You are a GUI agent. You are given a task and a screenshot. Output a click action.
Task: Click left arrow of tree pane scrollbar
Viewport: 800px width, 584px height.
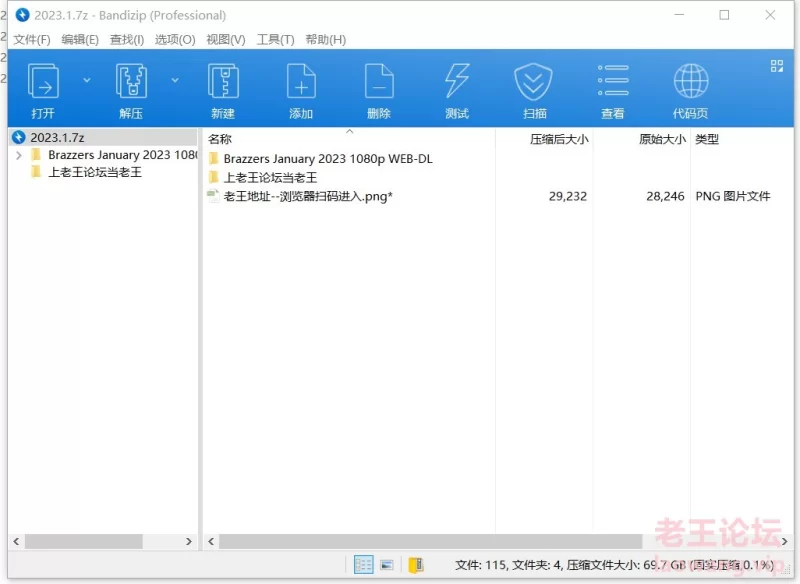tap(16, 541)
